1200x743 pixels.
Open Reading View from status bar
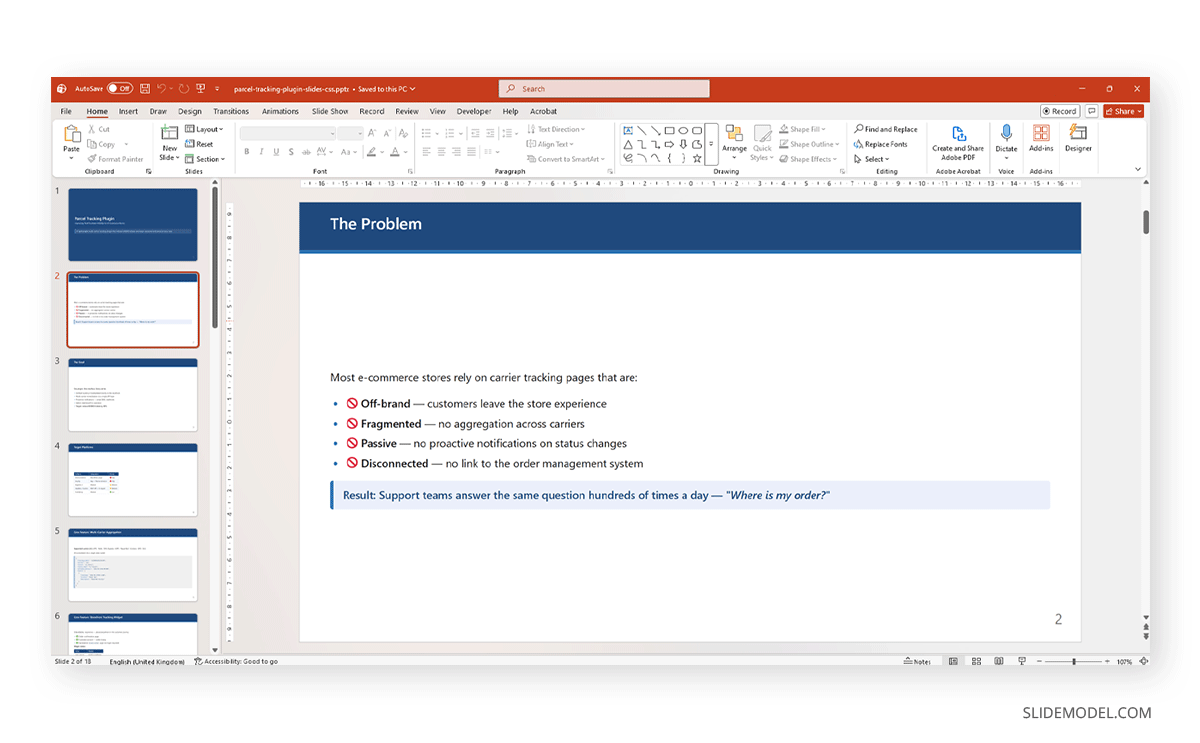(x=998, y=662)
